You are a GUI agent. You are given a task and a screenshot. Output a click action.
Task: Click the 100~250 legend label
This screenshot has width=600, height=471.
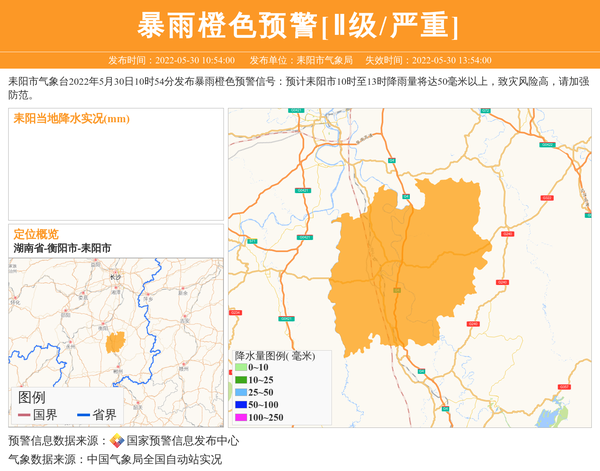(x=266, y=417)
